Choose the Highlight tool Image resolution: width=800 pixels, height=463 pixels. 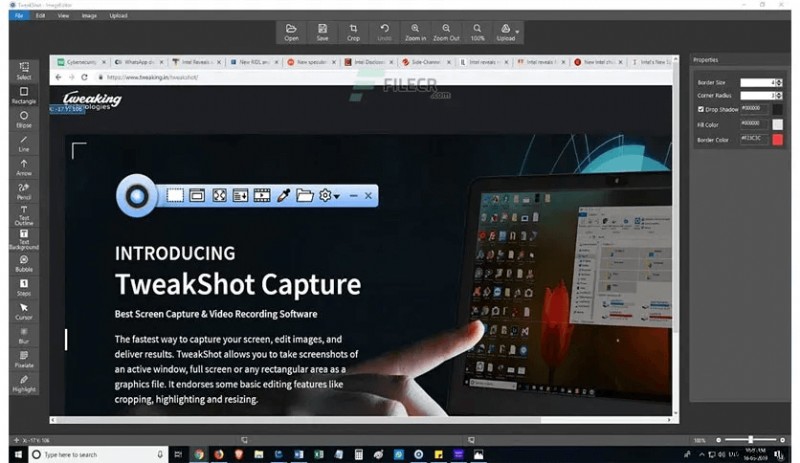(23, 383)
